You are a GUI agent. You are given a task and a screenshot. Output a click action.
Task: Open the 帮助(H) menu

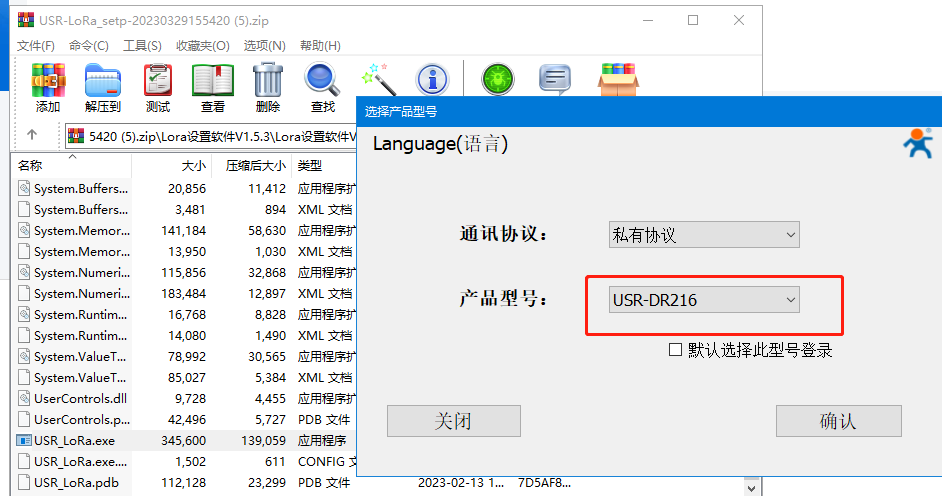[320, 46]
